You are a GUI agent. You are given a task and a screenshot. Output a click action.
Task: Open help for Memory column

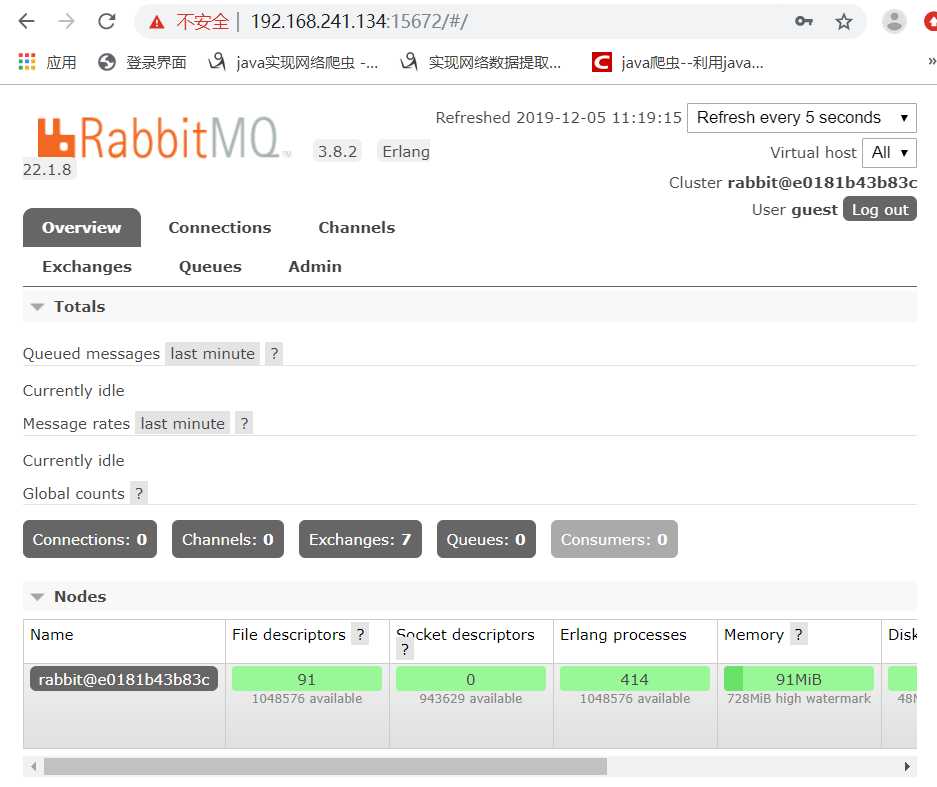point(798,635)
